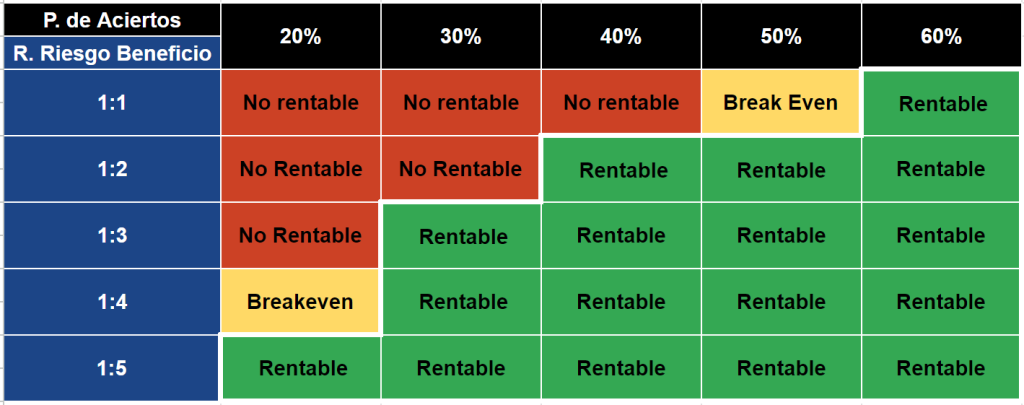
Task: Click the "P. de Aciertos" header cell
Action: click(x=111, y=20)
